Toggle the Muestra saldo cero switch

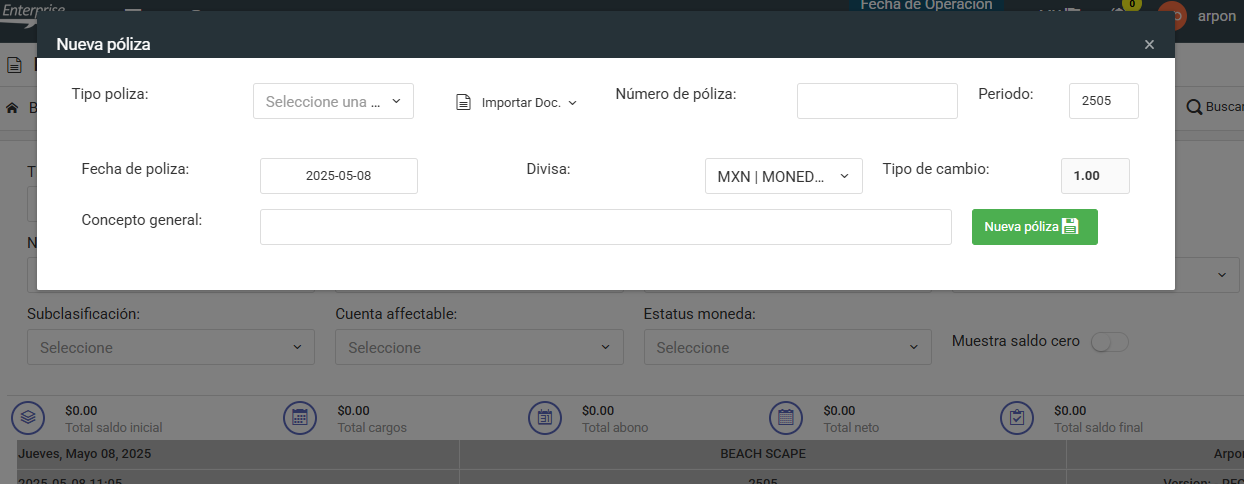[x=1109, y=342]
